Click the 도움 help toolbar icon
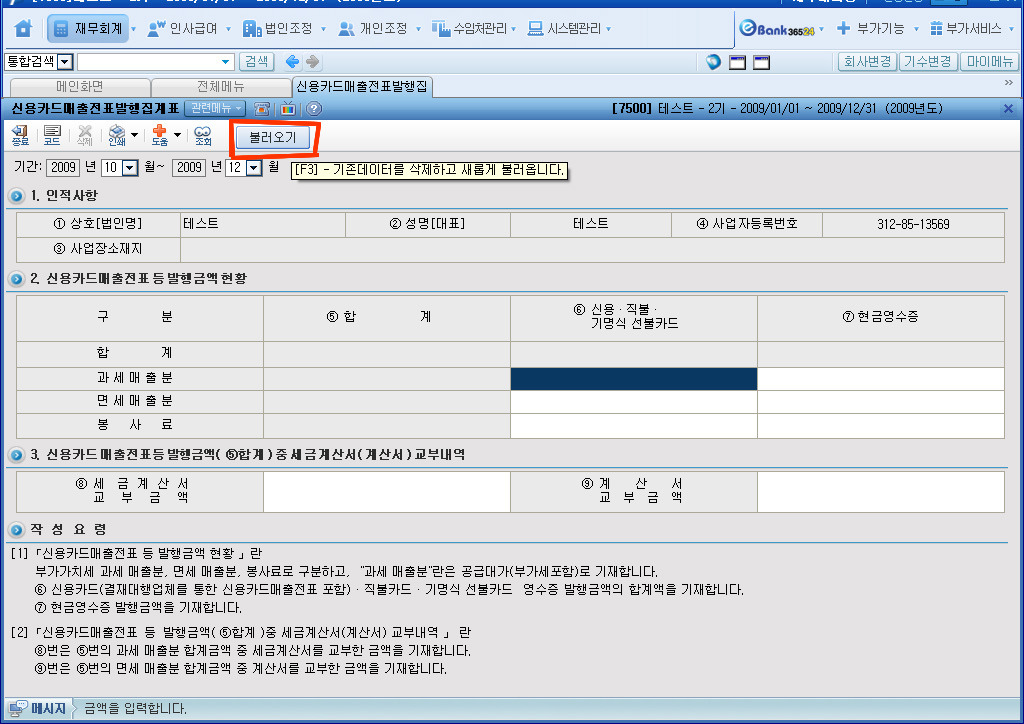Viewport: 1024px width, 724px height. (x=160, y=135)
